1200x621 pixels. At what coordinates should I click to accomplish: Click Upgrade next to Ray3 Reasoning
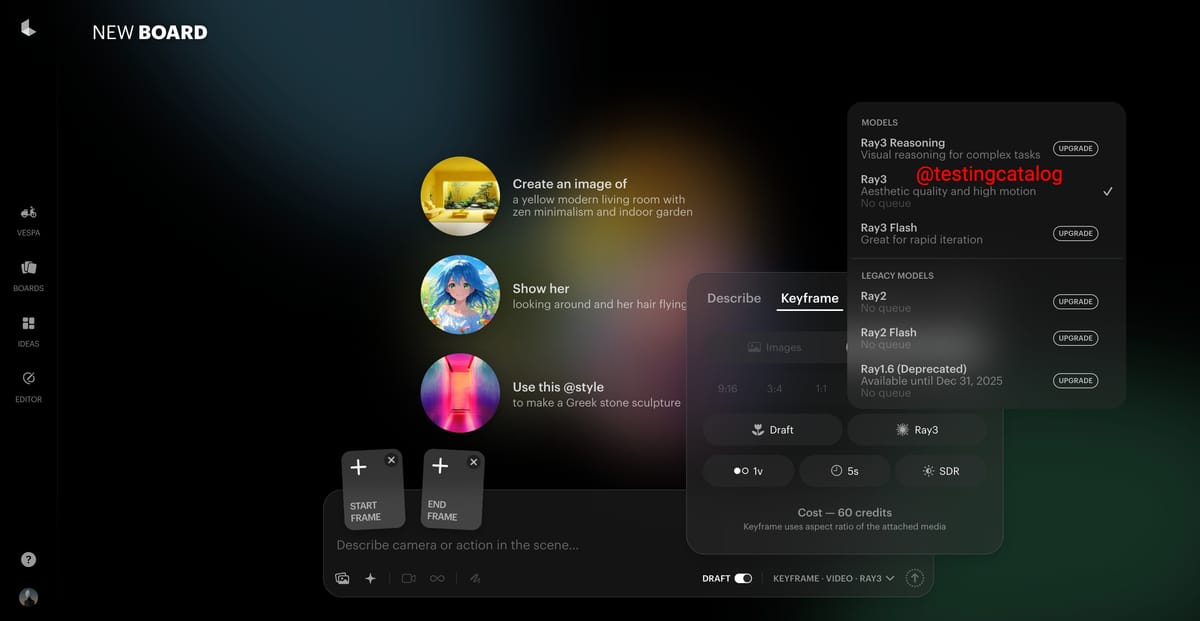click(x=1075, y=148)
